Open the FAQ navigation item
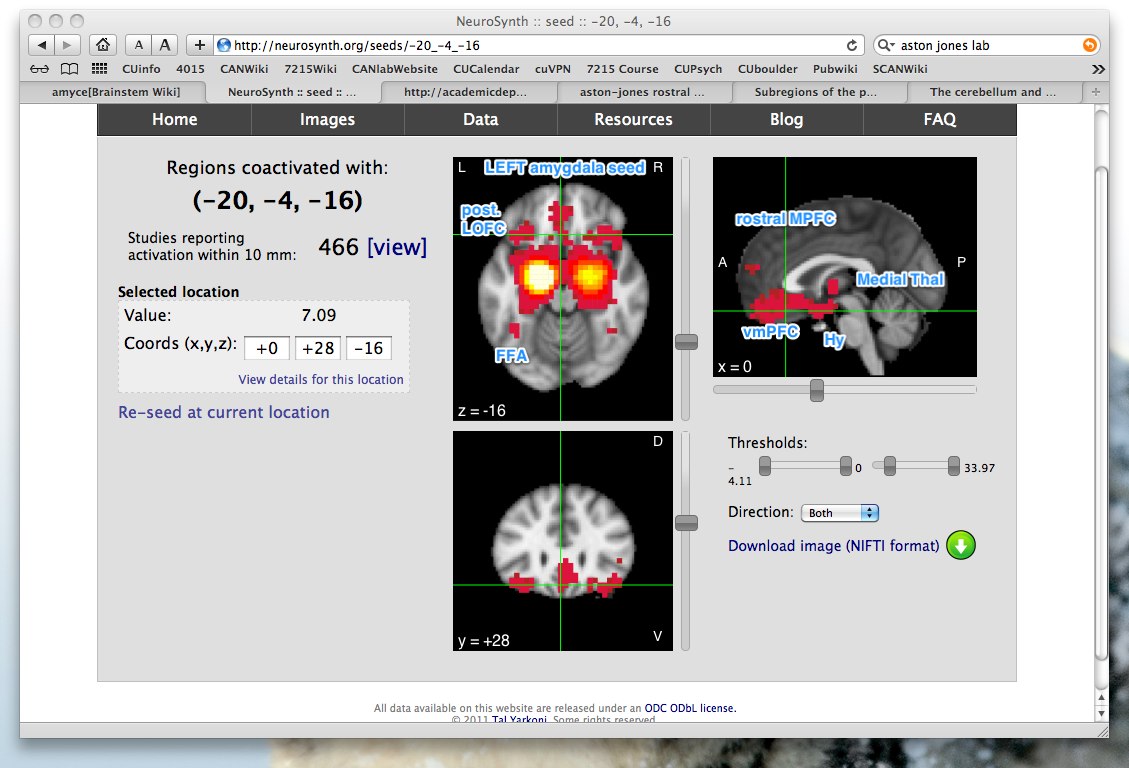Viewport: 1129px width, 768px height. (940, 119)
